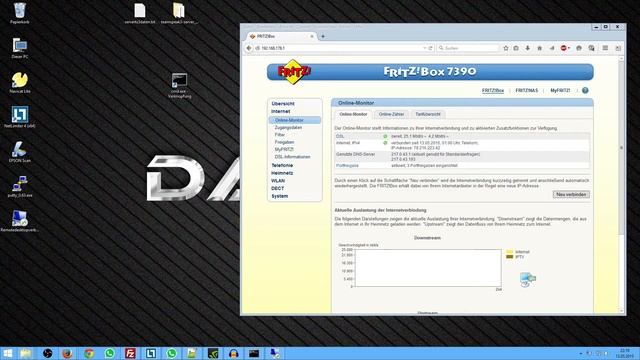640x360 pixels.
Task: Select Online-Monitor in the sidebar
Action: point(295,120)
